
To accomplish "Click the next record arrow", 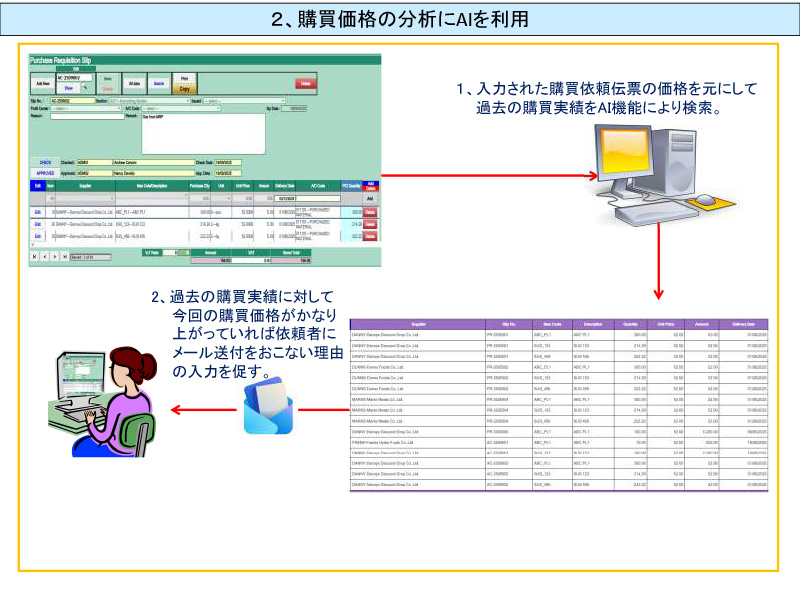I will coord(55,256).
